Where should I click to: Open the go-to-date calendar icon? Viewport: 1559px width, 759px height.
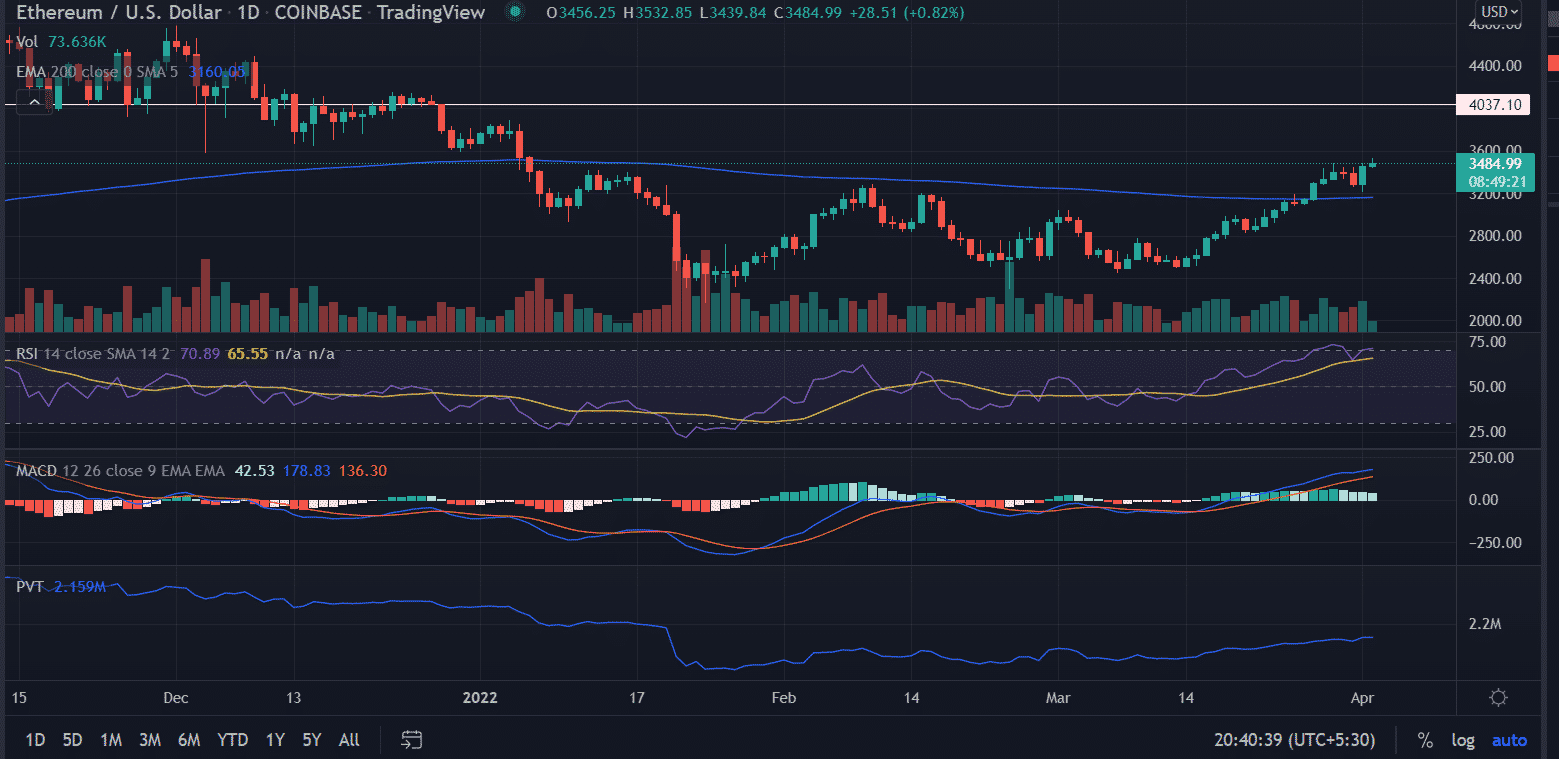point(411,740)
